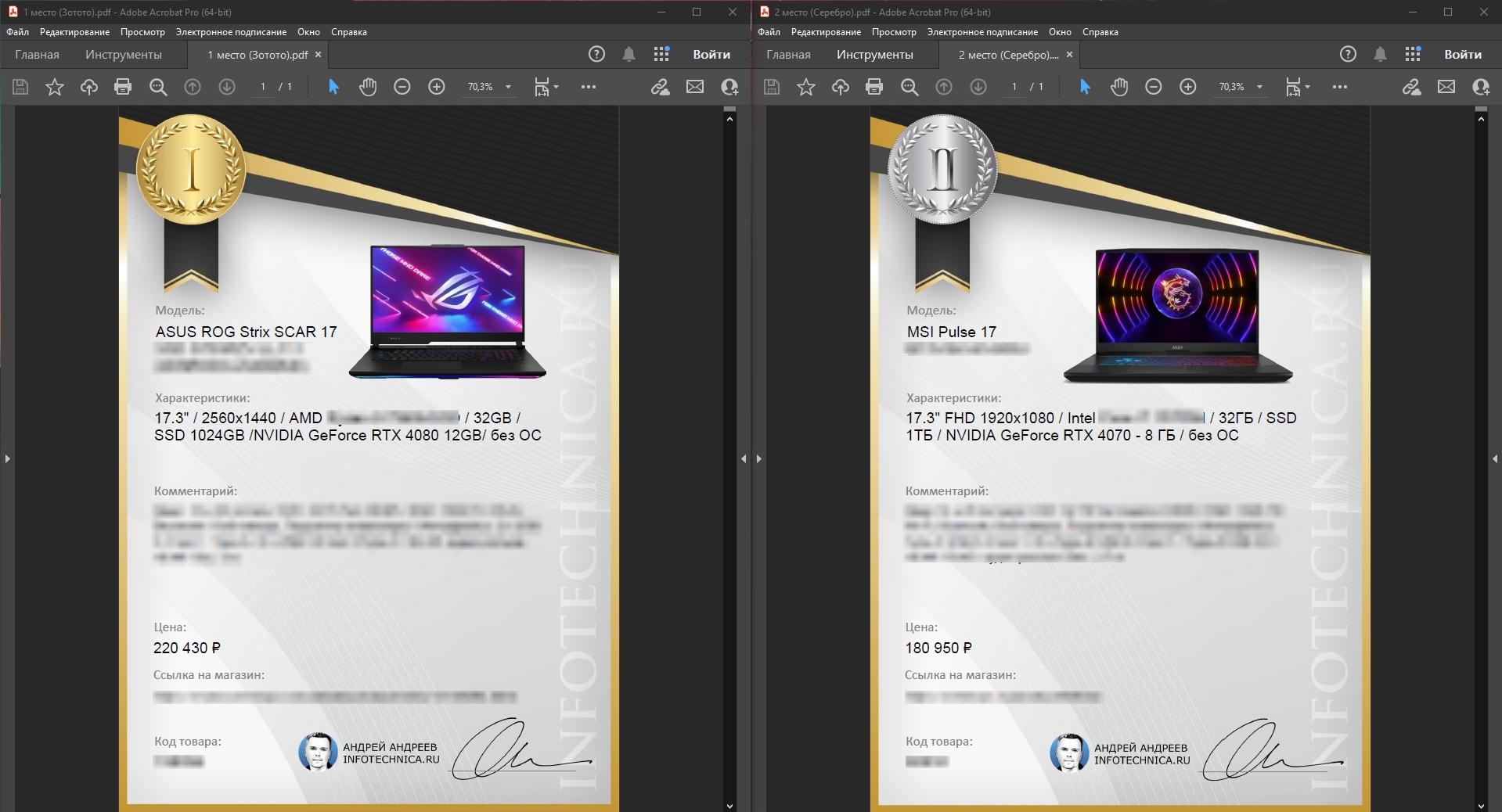Activate selection arrow tool in left window
This screenshot has width=1502, height=812.
[333, 87]
